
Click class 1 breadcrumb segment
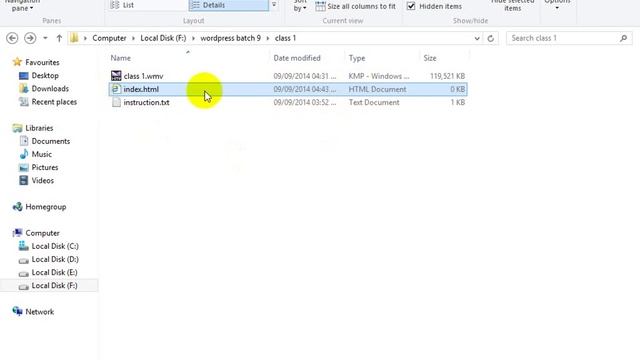pos(285,38)
